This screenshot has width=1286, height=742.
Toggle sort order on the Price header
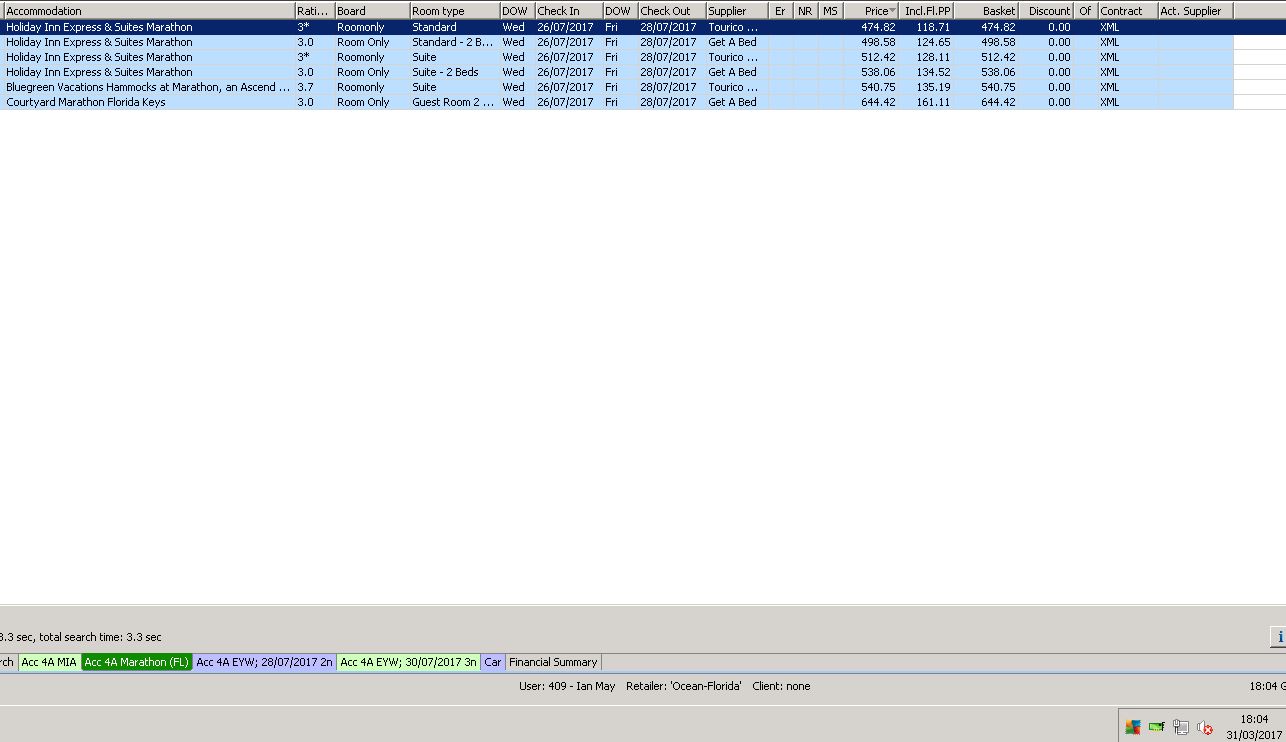point(871,11)
